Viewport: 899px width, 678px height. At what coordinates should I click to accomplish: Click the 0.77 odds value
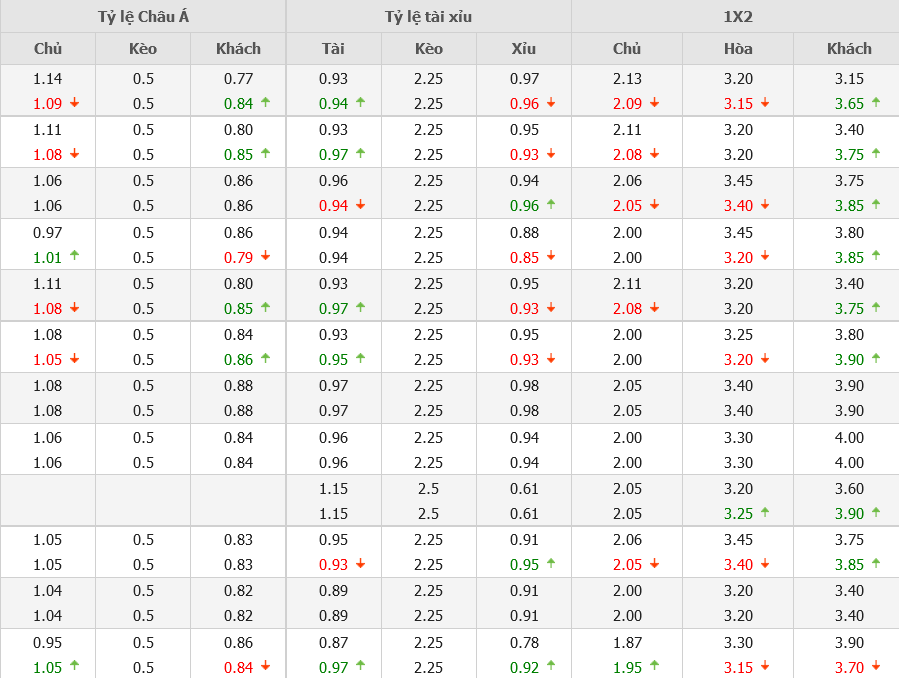point(238,79)
